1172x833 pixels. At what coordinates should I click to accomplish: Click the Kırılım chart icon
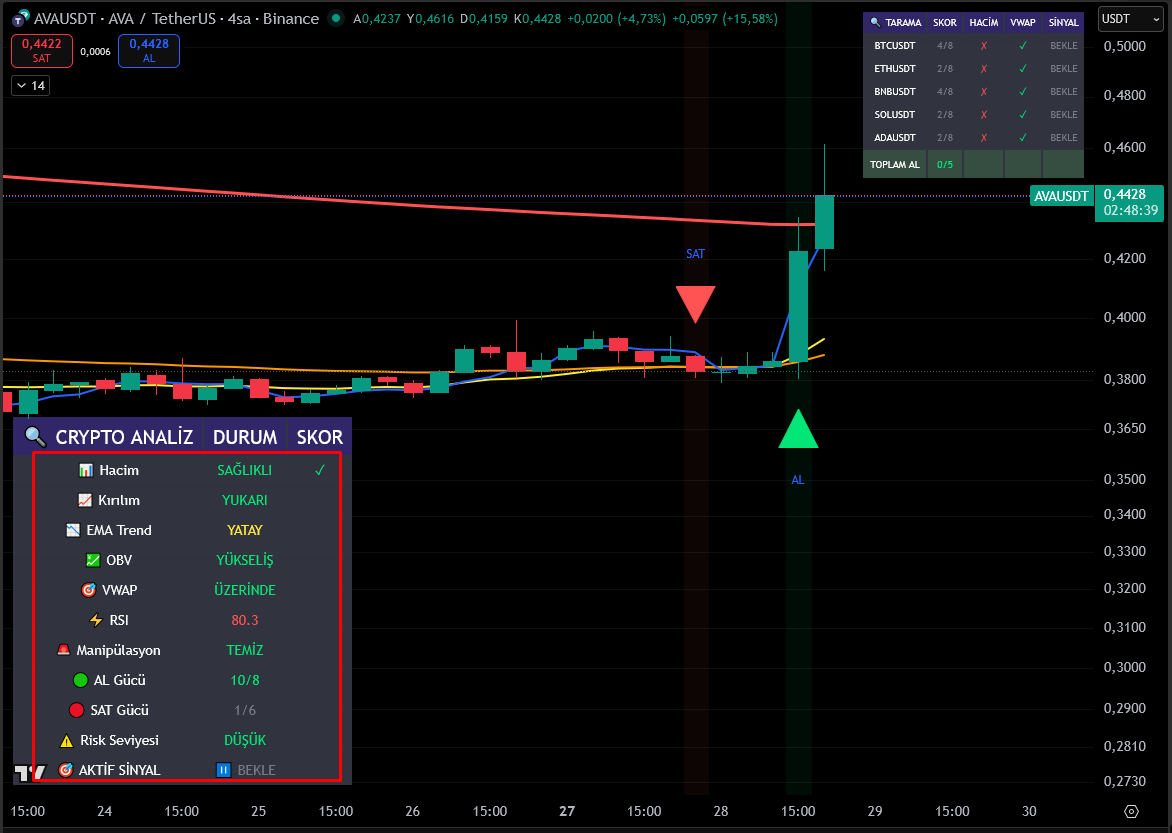85,500
